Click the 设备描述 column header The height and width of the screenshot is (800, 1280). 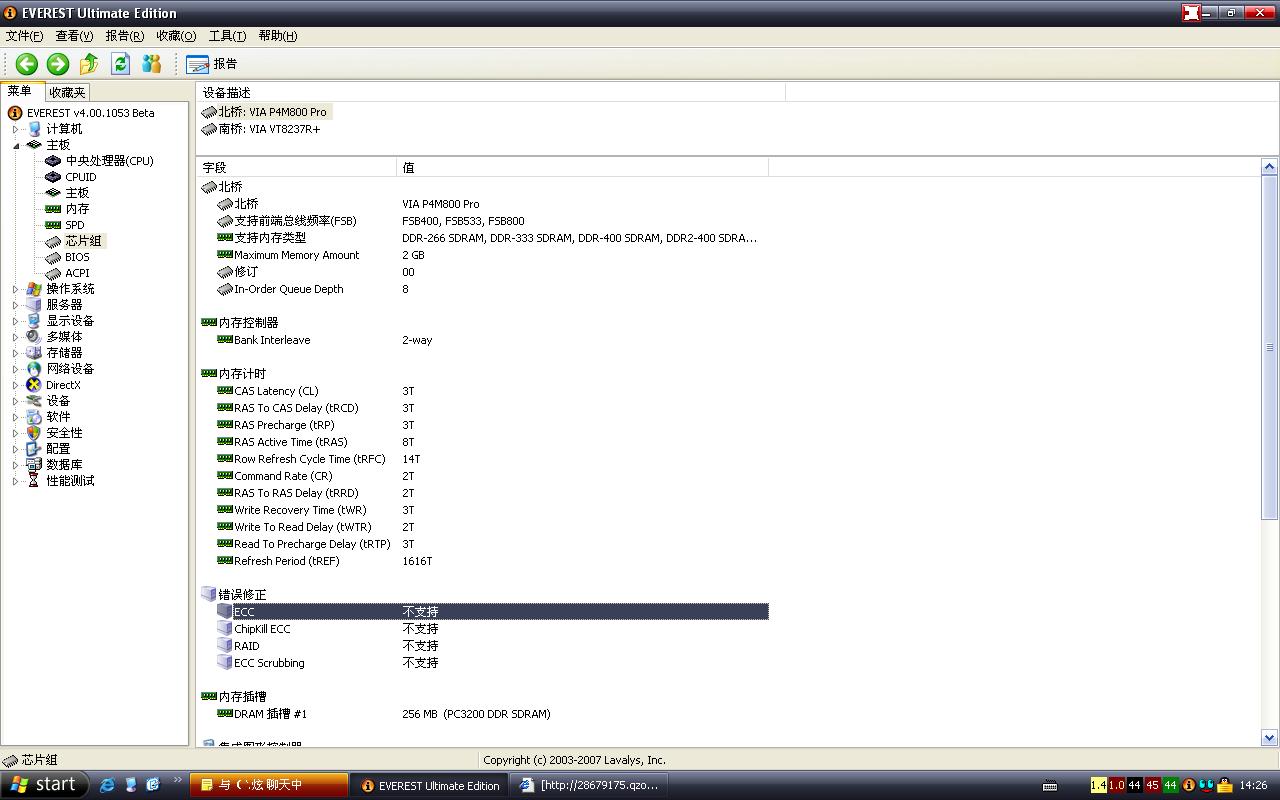(491, 93)
